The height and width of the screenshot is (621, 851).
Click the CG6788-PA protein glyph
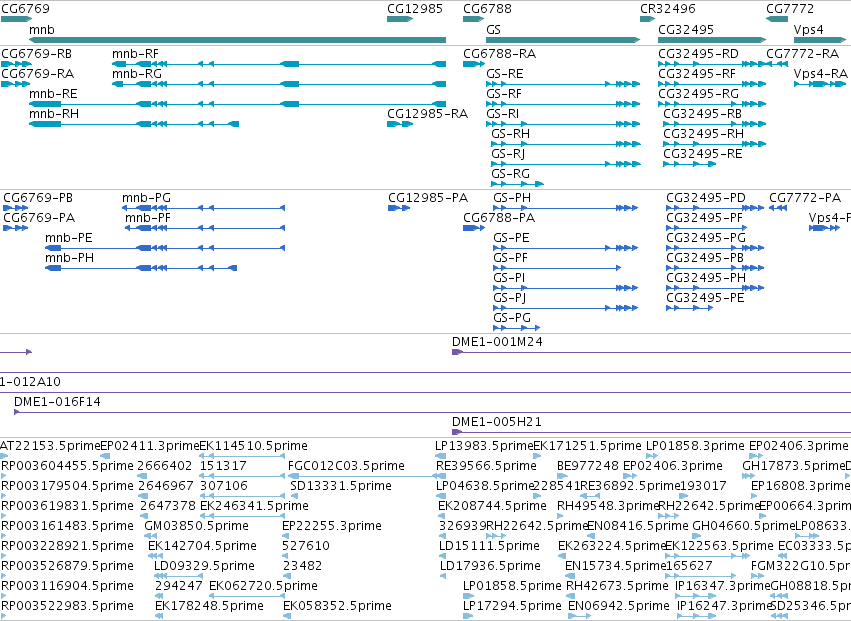point(473,228)
